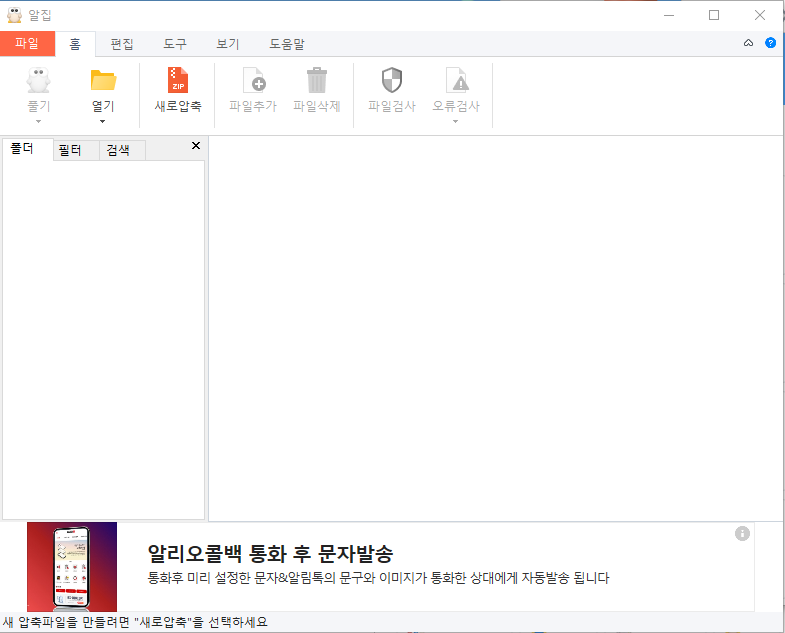Open the 도움말 ribbon tab
The height and width of the screenshot is (633, 785).
click(287, 44)
